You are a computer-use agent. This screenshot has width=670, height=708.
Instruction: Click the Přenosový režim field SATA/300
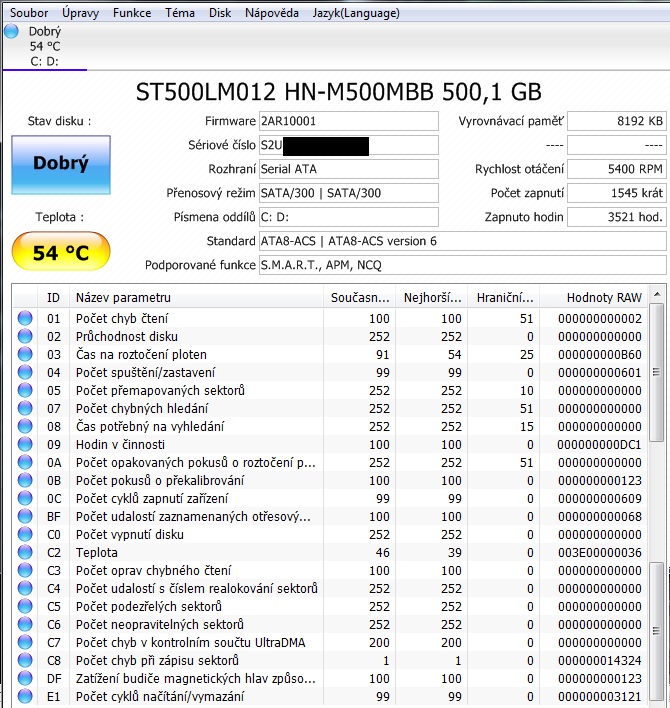pos(349,193)
